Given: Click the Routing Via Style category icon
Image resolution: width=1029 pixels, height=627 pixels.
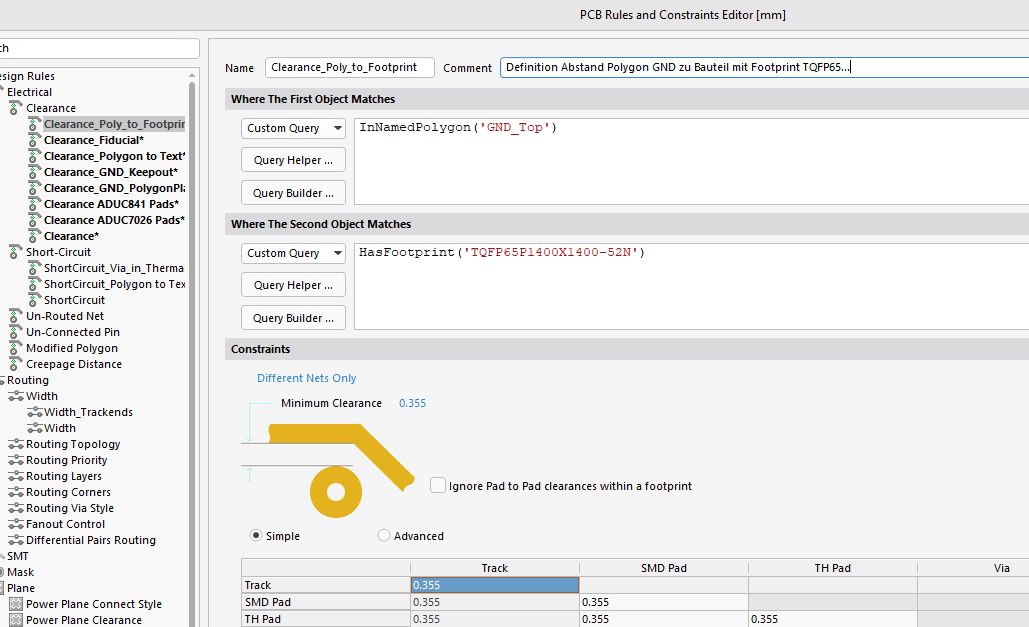Looking at the screenshot, I should tap(16, 508).
